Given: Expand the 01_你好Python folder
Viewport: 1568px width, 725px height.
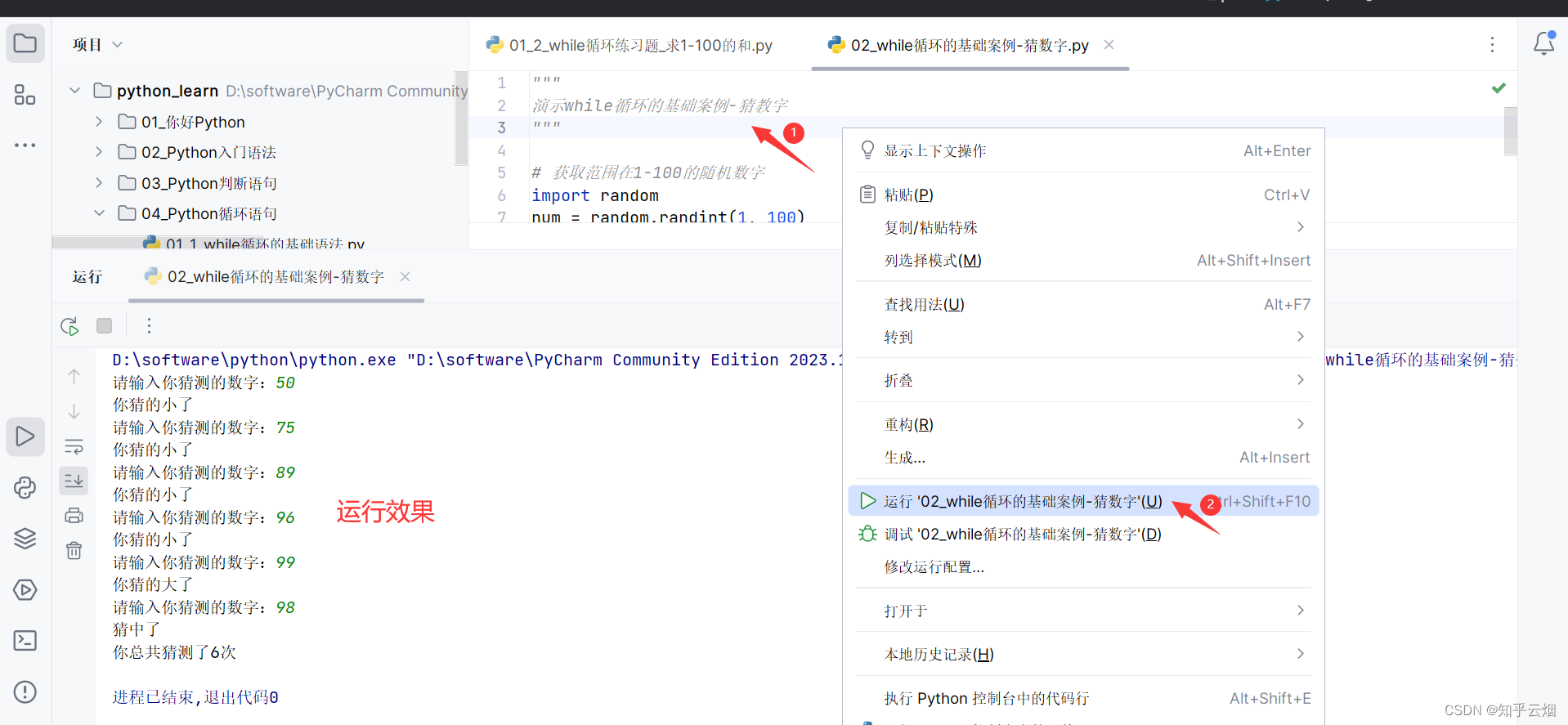Looking at the screenshot, I should 99,122.
